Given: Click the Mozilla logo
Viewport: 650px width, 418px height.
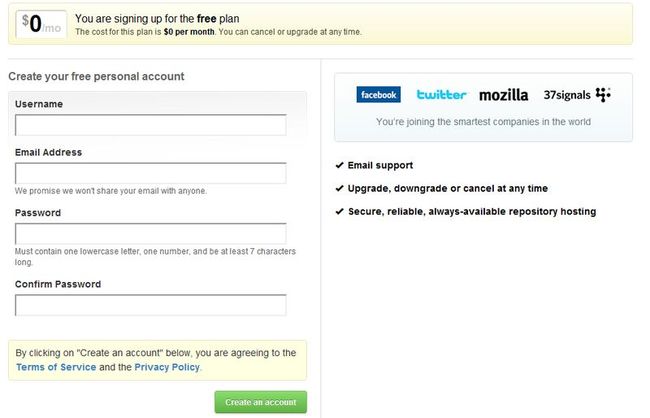Looking at the screenshot, I should tap(503, 95).
